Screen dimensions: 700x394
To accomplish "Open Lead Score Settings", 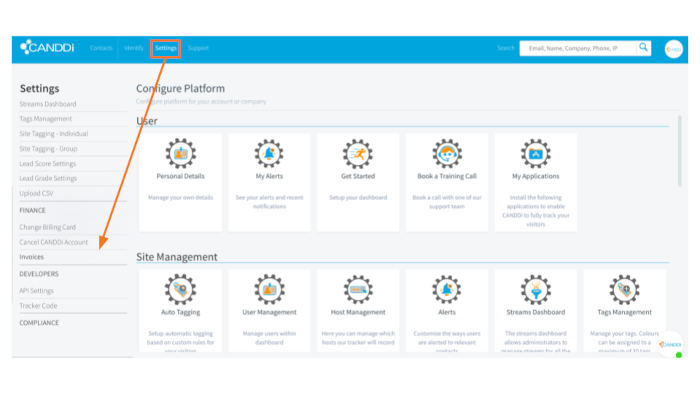I will [x=48, y=163].
